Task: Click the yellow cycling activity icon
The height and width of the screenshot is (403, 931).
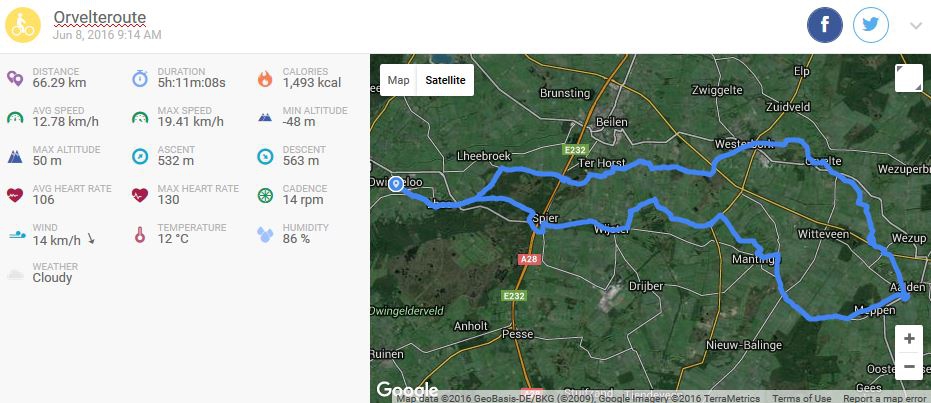Action: (x=24, y=25)
